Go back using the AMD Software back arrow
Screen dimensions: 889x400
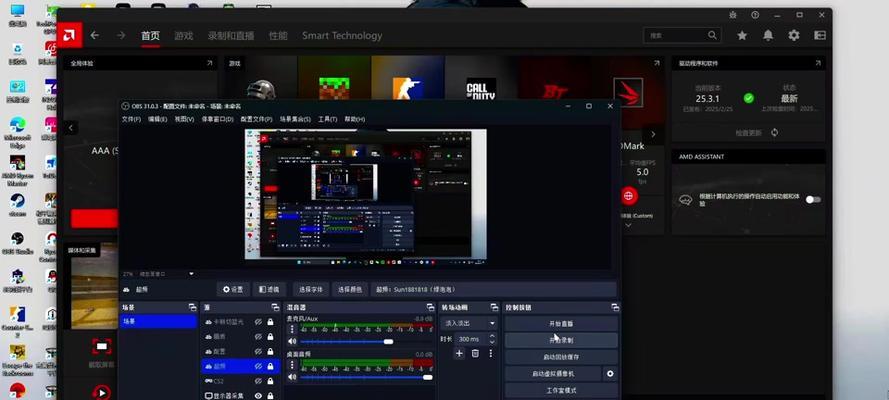pyautogui.click(x=95, y=35)
